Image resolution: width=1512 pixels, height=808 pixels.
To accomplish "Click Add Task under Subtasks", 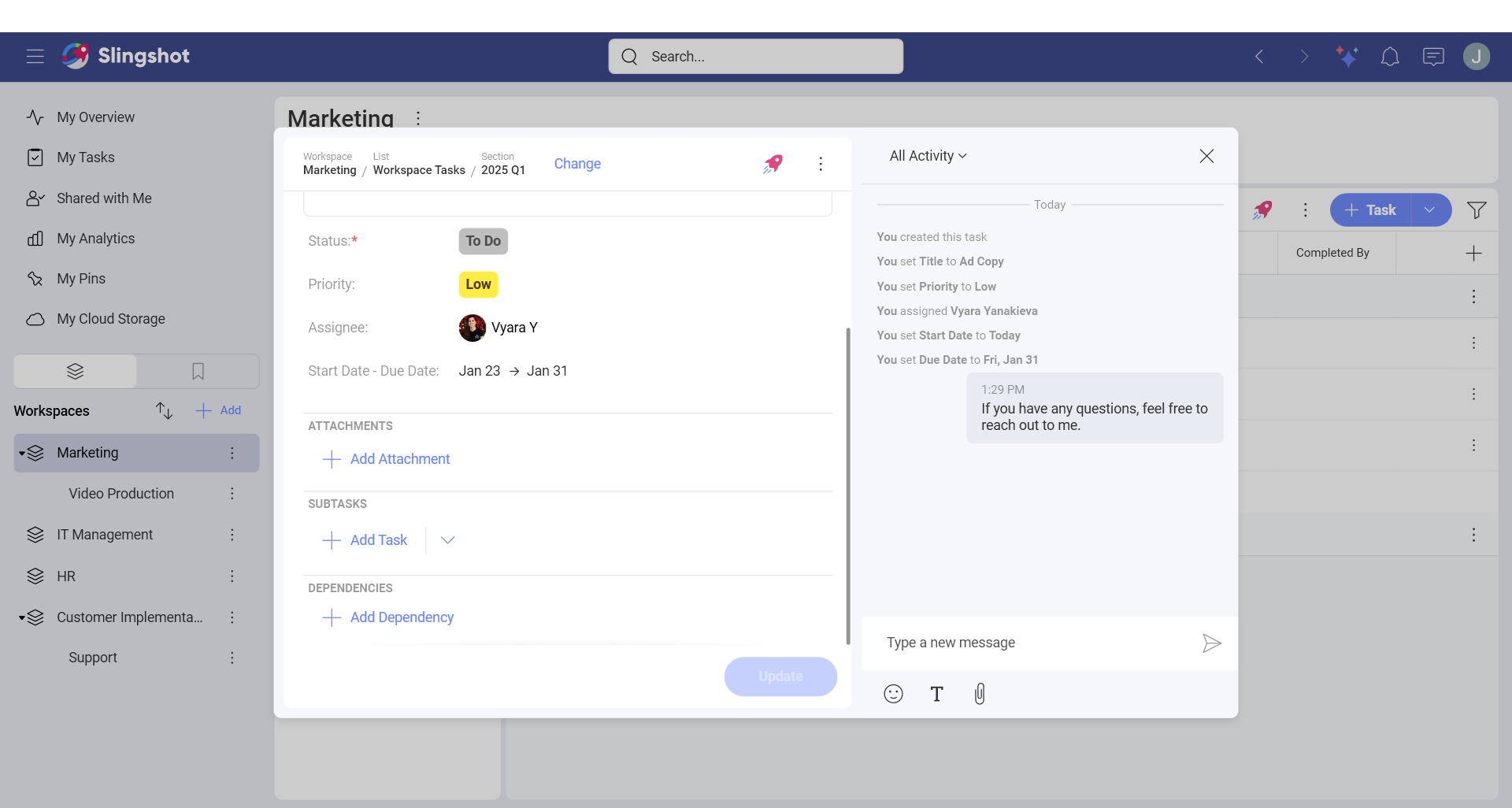I will [x=365, y=540].
